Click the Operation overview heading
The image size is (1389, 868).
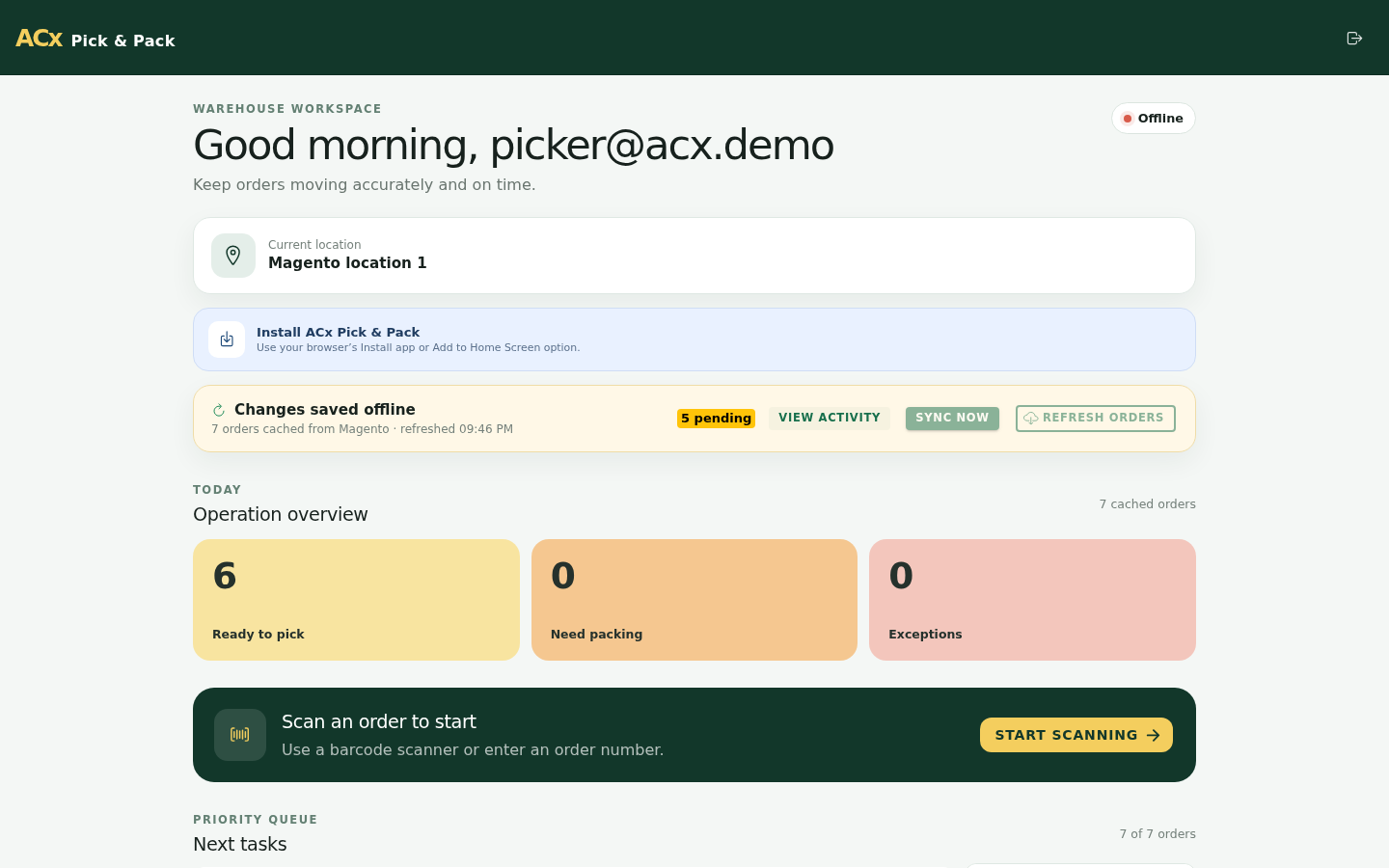281,514
